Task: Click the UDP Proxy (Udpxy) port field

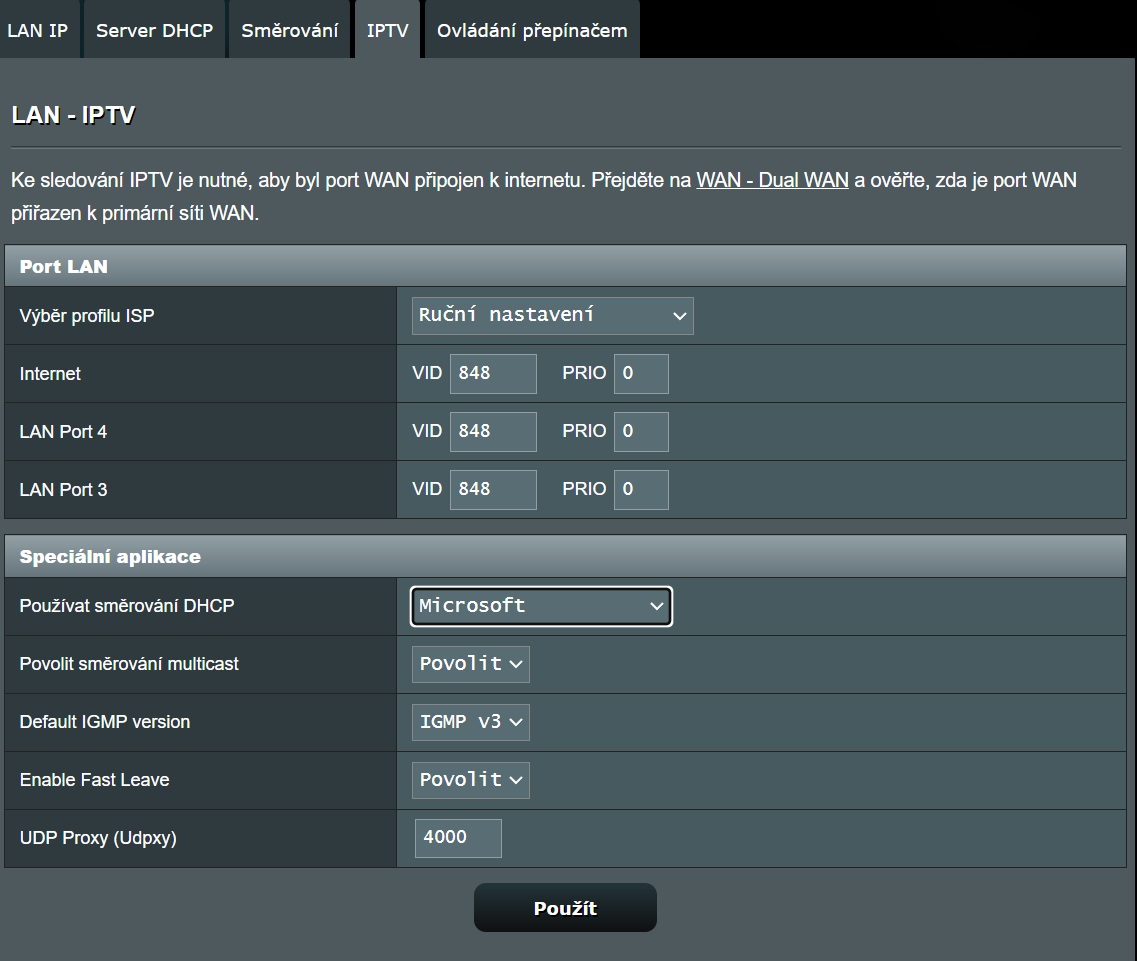Action: [458, 838]
